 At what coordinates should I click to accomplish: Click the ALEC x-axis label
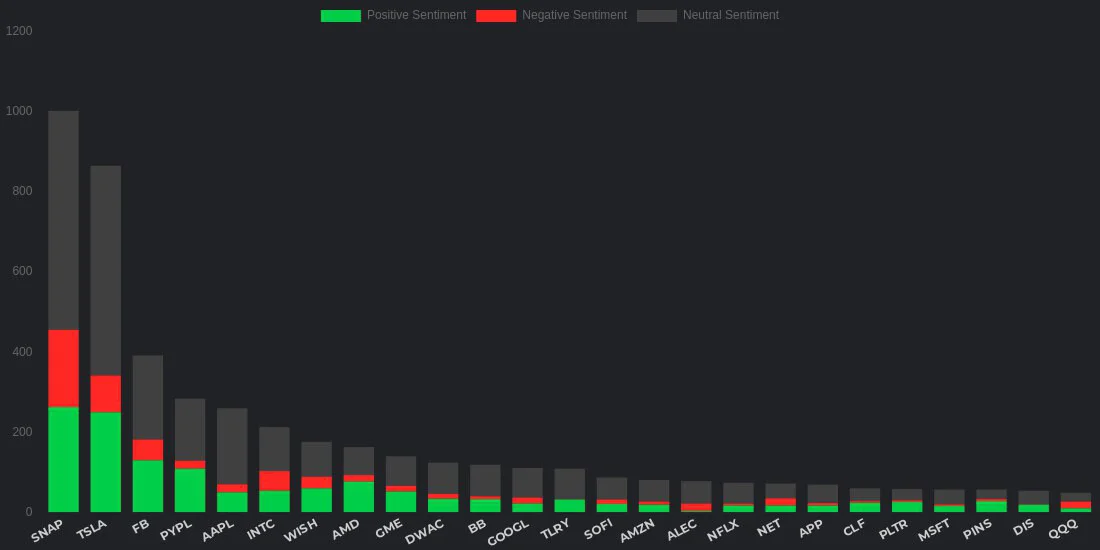[683, 530]
